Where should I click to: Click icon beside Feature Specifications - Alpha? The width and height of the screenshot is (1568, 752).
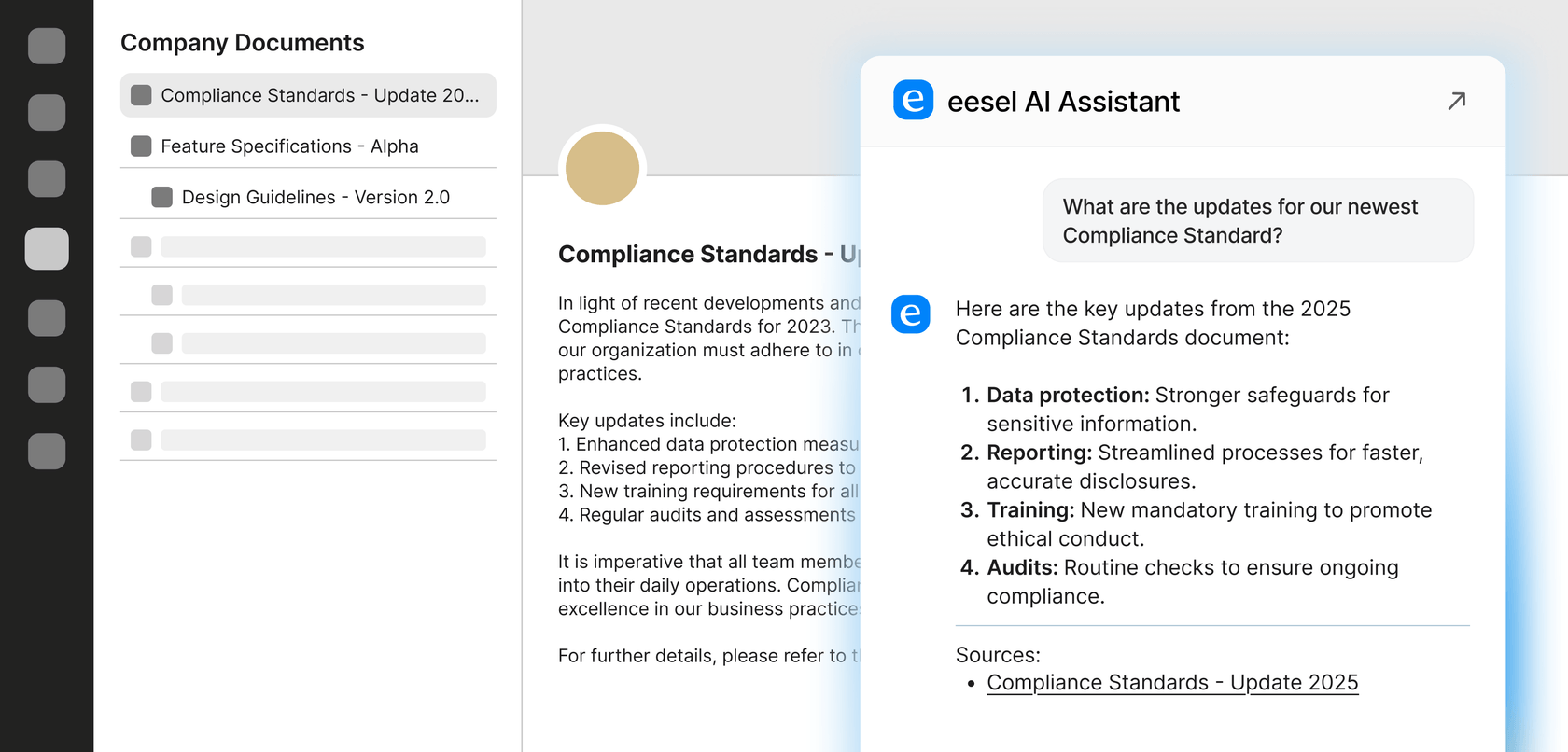pos(141,146)
